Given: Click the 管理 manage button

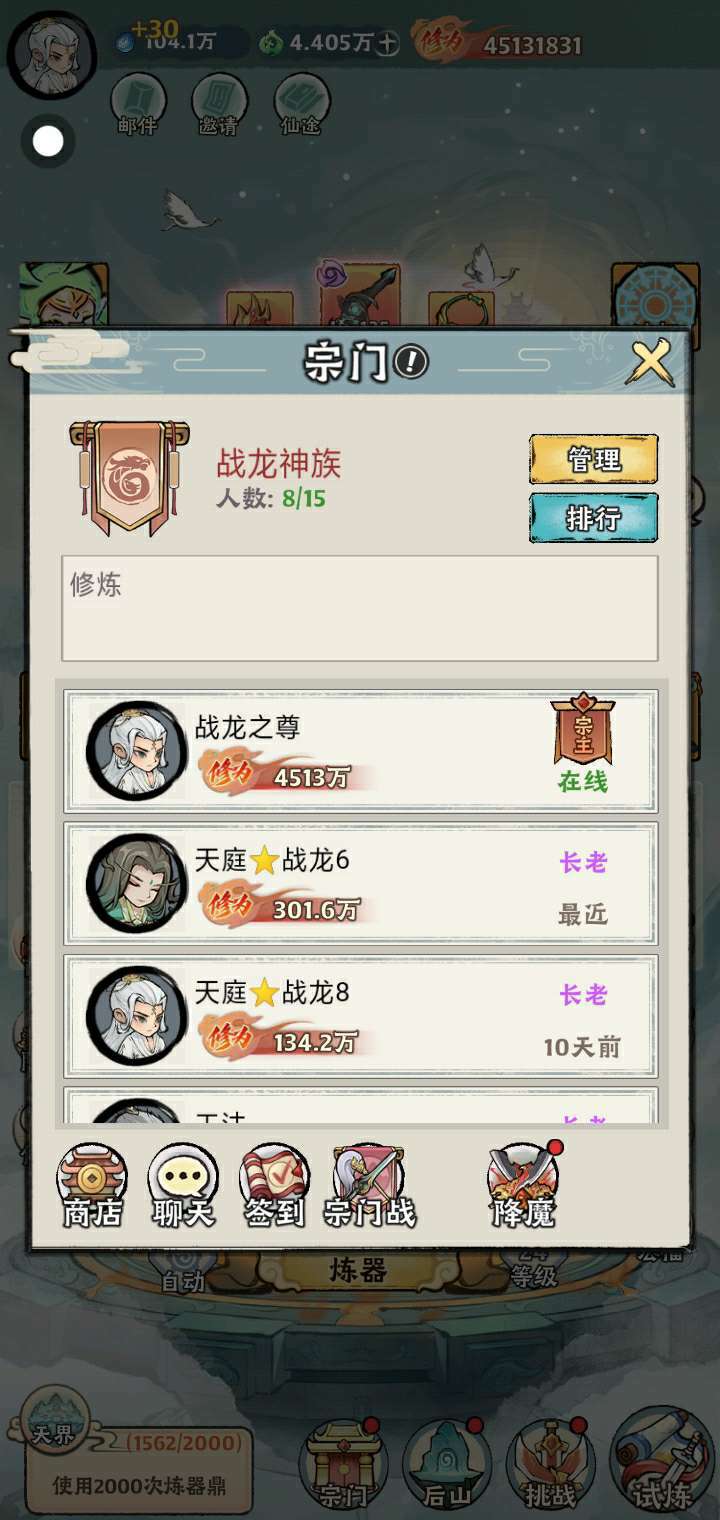Looking at the screenshot, I should coord(593,459).
